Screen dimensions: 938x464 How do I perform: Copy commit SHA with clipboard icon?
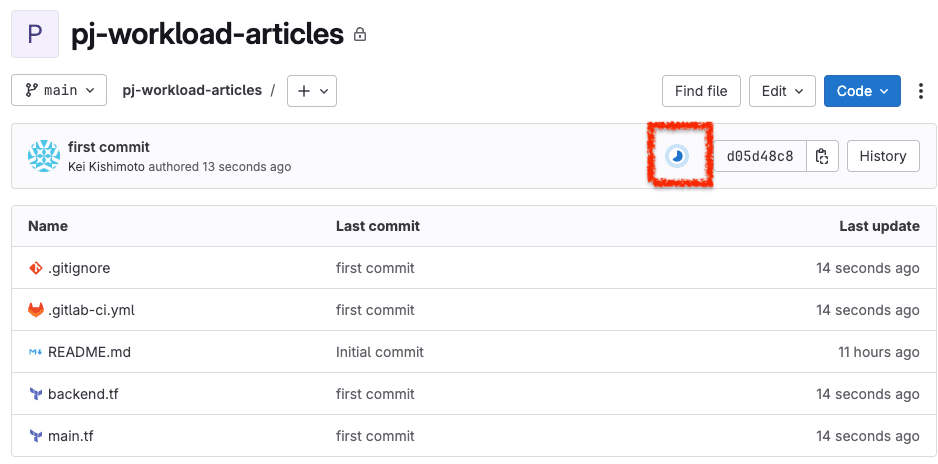point(822,156)
